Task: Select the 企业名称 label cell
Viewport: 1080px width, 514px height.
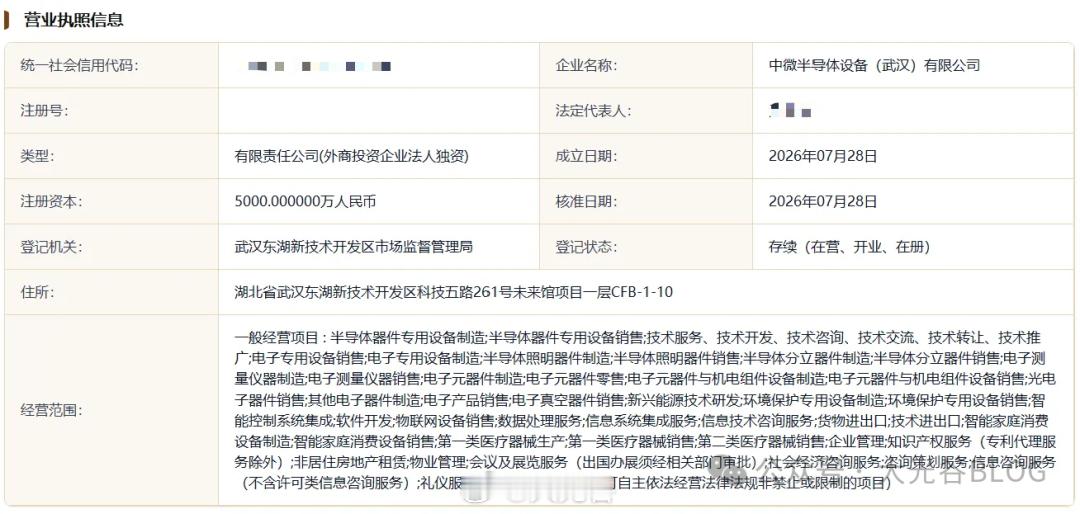Action: 646,65
